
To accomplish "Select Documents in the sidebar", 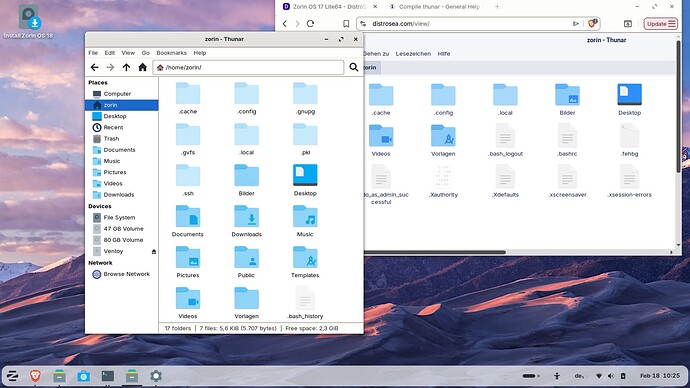I will click(121, 150).
